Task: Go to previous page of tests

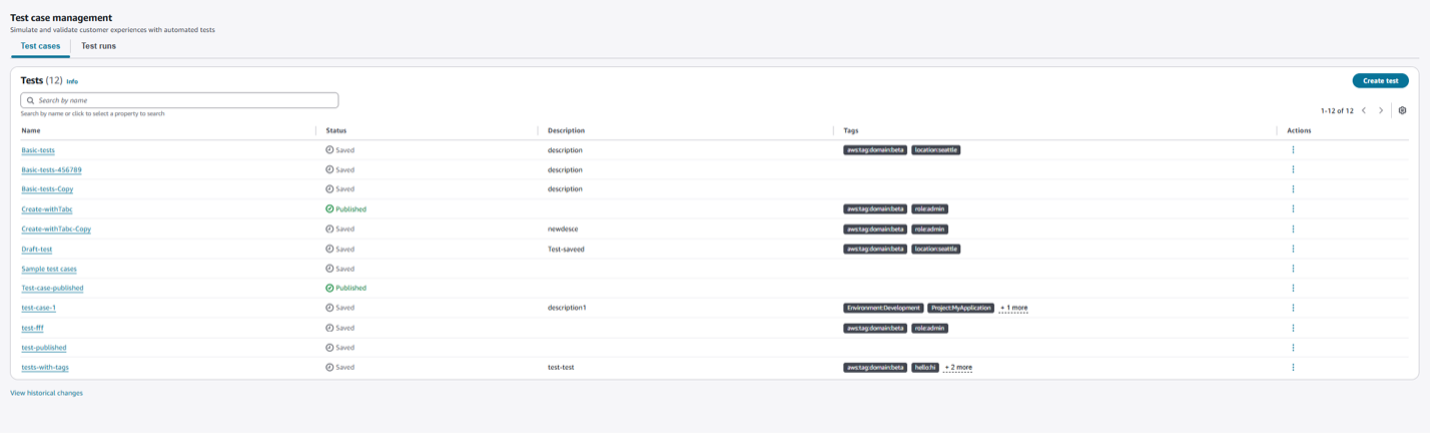Action: click(1364, 110)
